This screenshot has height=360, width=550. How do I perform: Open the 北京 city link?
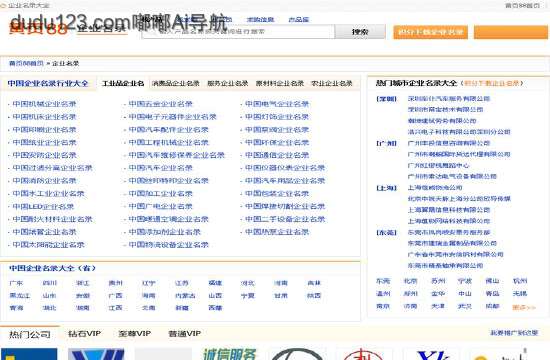pyautogui.click(x=410, y=281)
